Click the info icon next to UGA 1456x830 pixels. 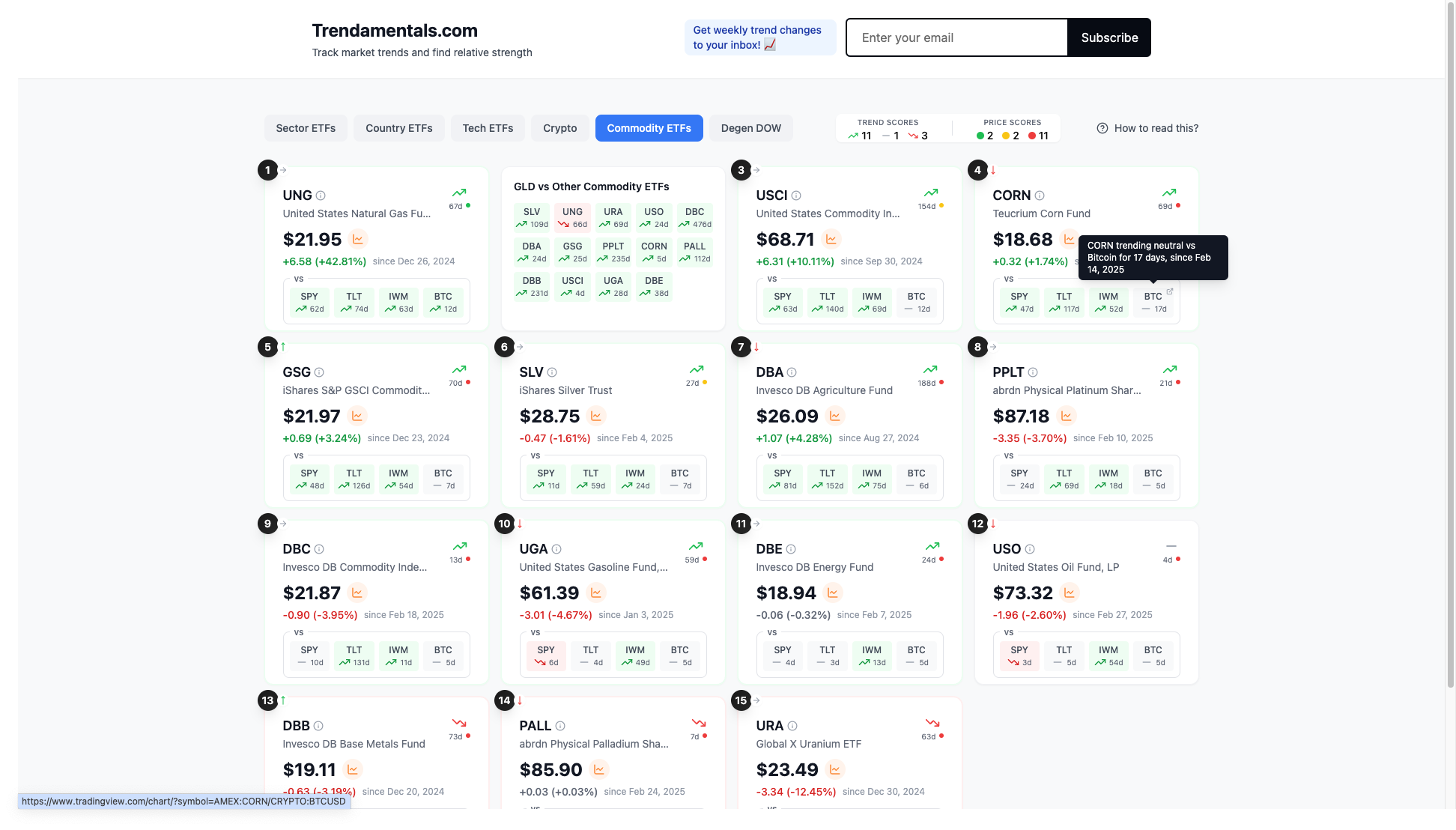click(x=556, y=549)
